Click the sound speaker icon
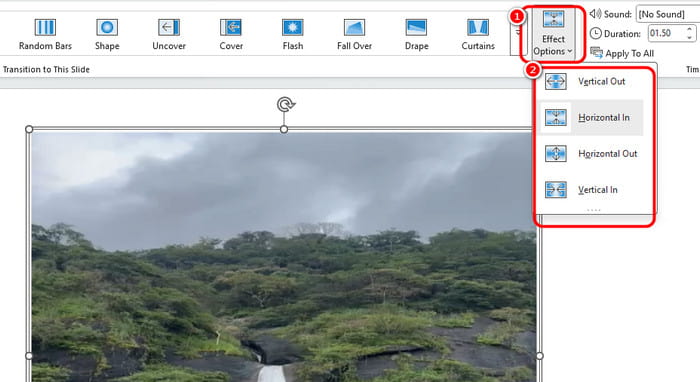Image resolution: width=700 pixels, height=382 pixels. [595, 14]
